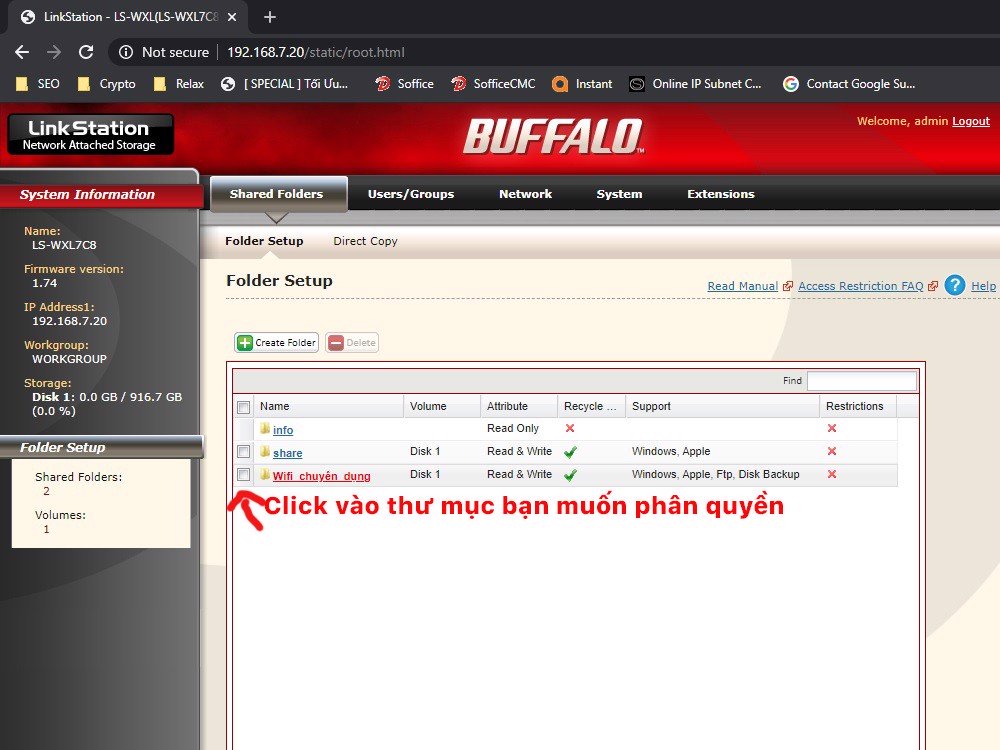Open the Read Manual link
1000x750 pixels.
742,286
